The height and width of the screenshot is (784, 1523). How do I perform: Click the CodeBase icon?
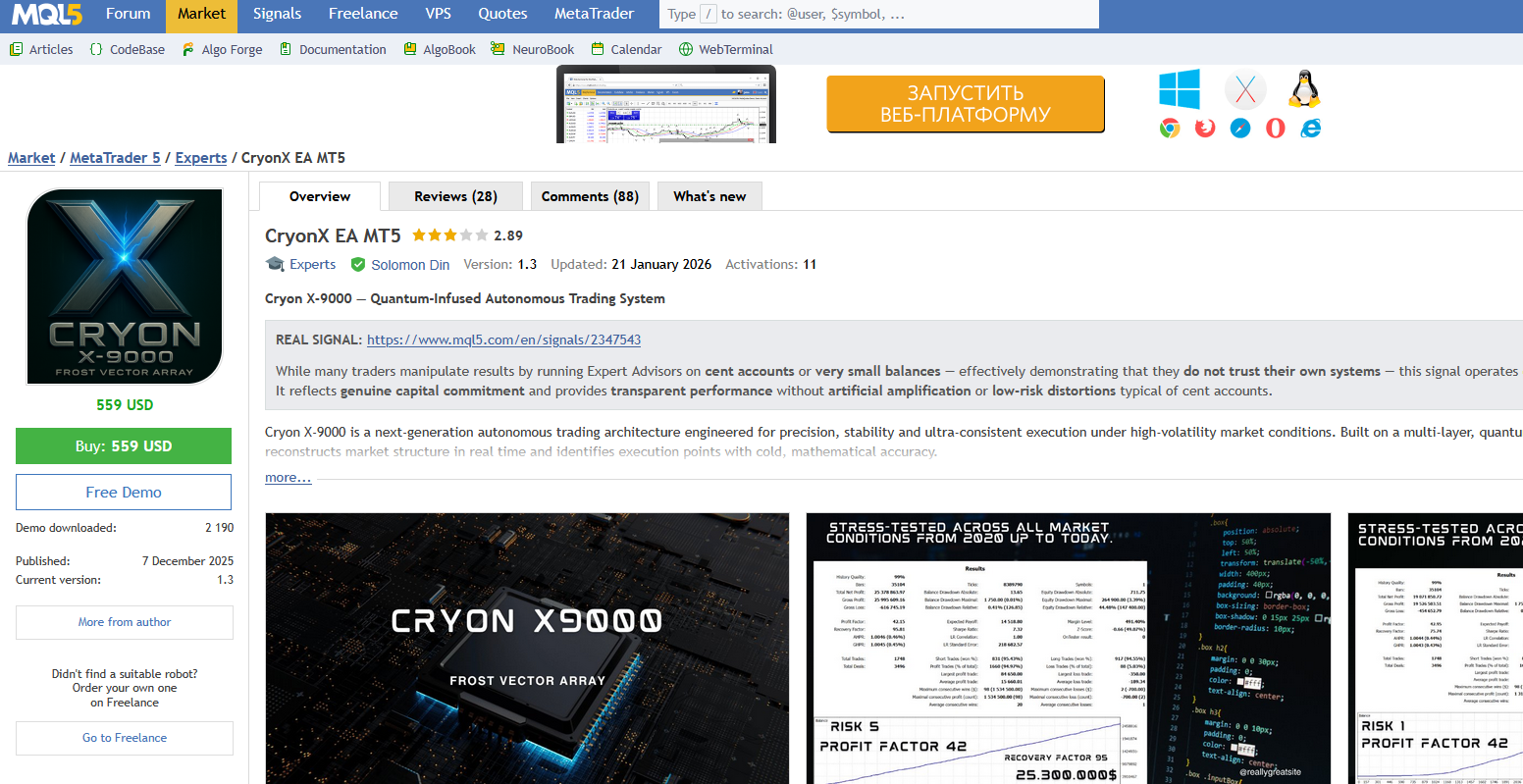[x=96, y=49]
